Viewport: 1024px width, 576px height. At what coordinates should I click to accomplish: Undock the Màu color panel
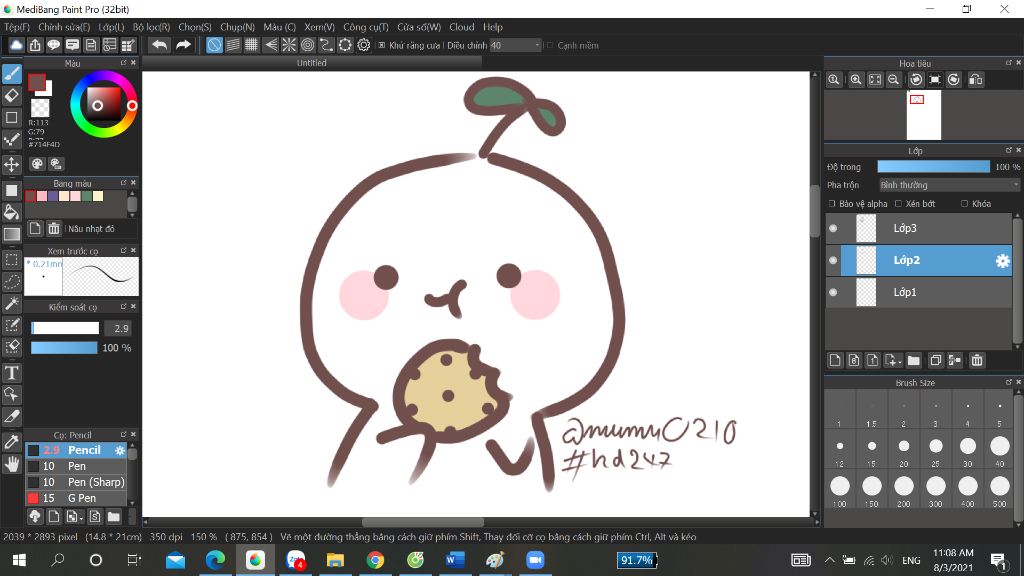(123, 63)
